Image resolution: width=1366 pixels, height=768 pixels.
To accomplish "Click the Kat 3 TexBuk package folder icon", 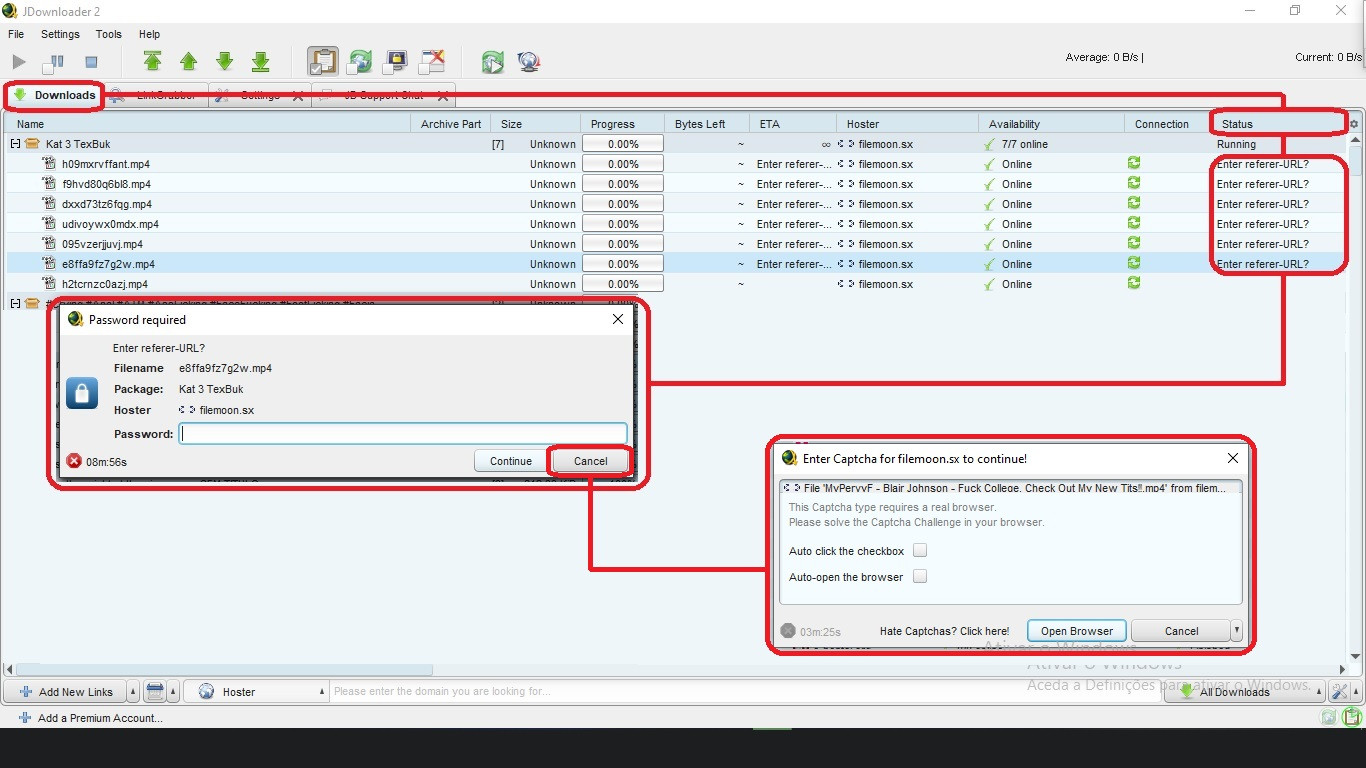I will point(32,144).
